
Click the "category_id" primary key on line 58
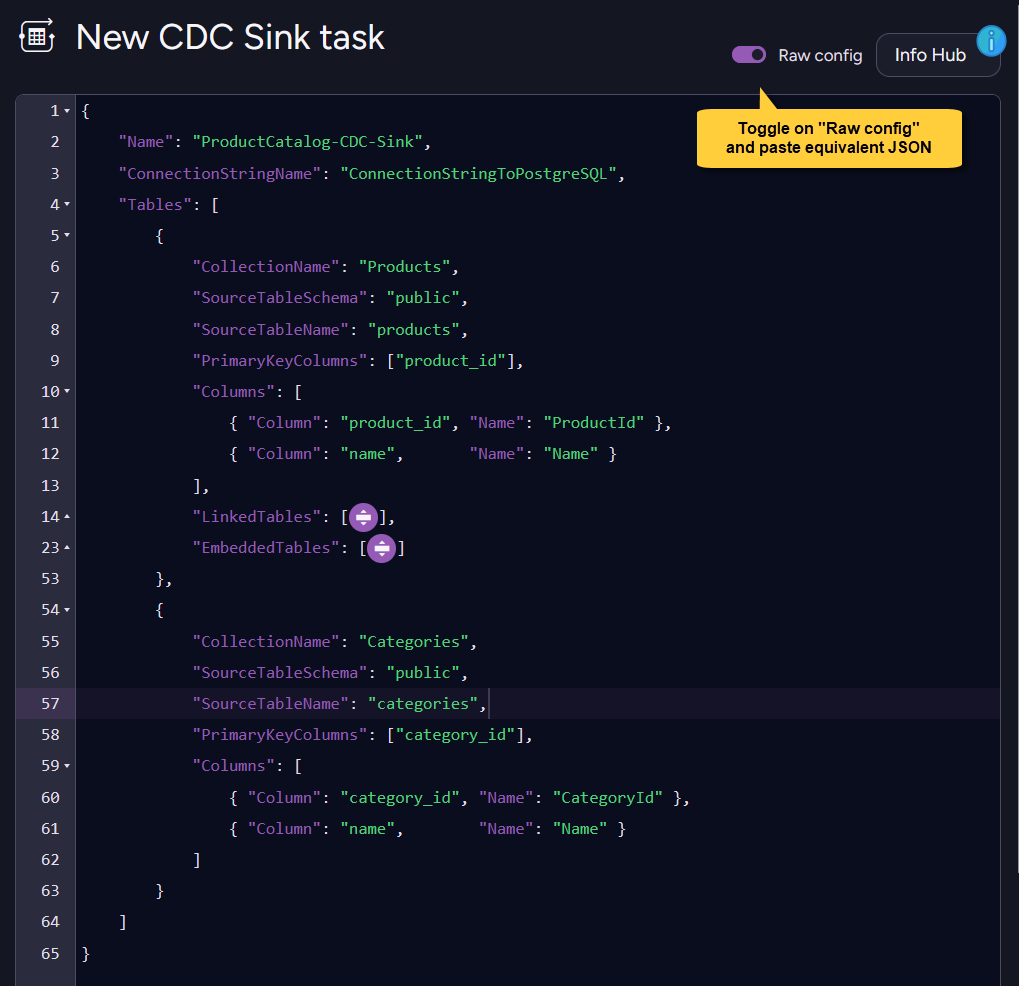point(455,734)
